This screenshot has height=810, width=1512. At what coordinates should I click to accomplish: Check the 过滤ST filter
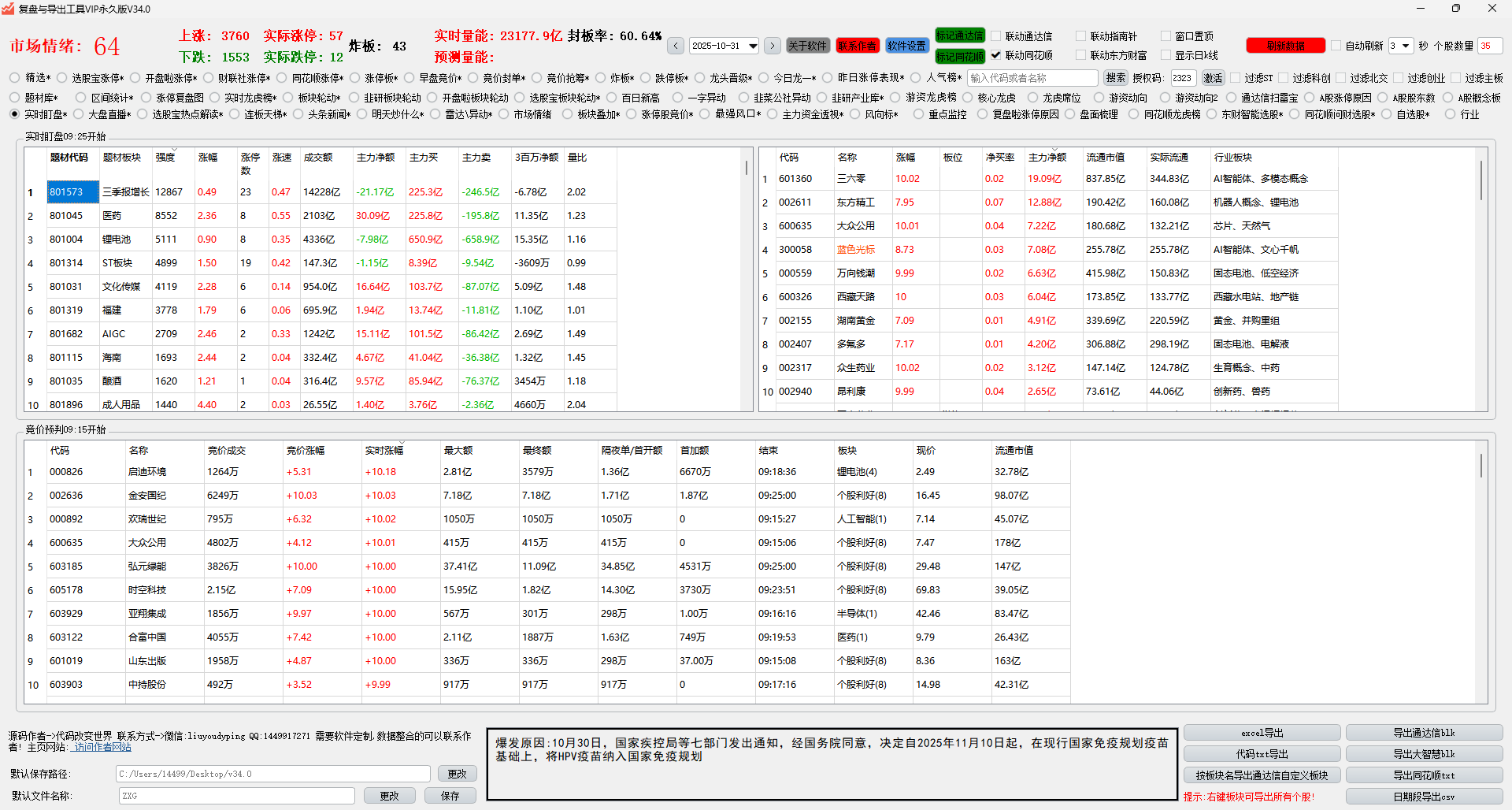(x=1236, y=78)
